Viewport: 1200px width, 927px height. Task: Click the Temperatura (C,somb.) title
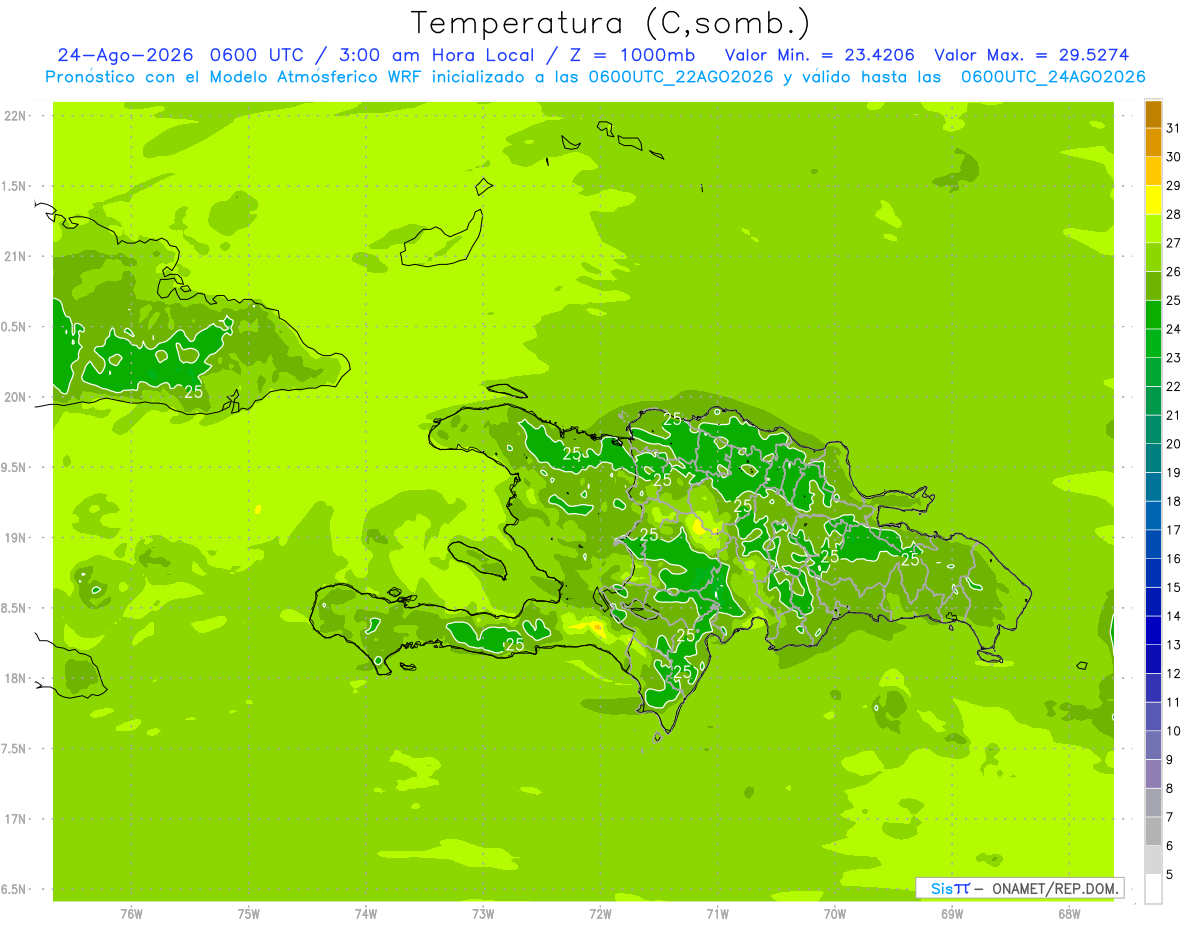611,23
